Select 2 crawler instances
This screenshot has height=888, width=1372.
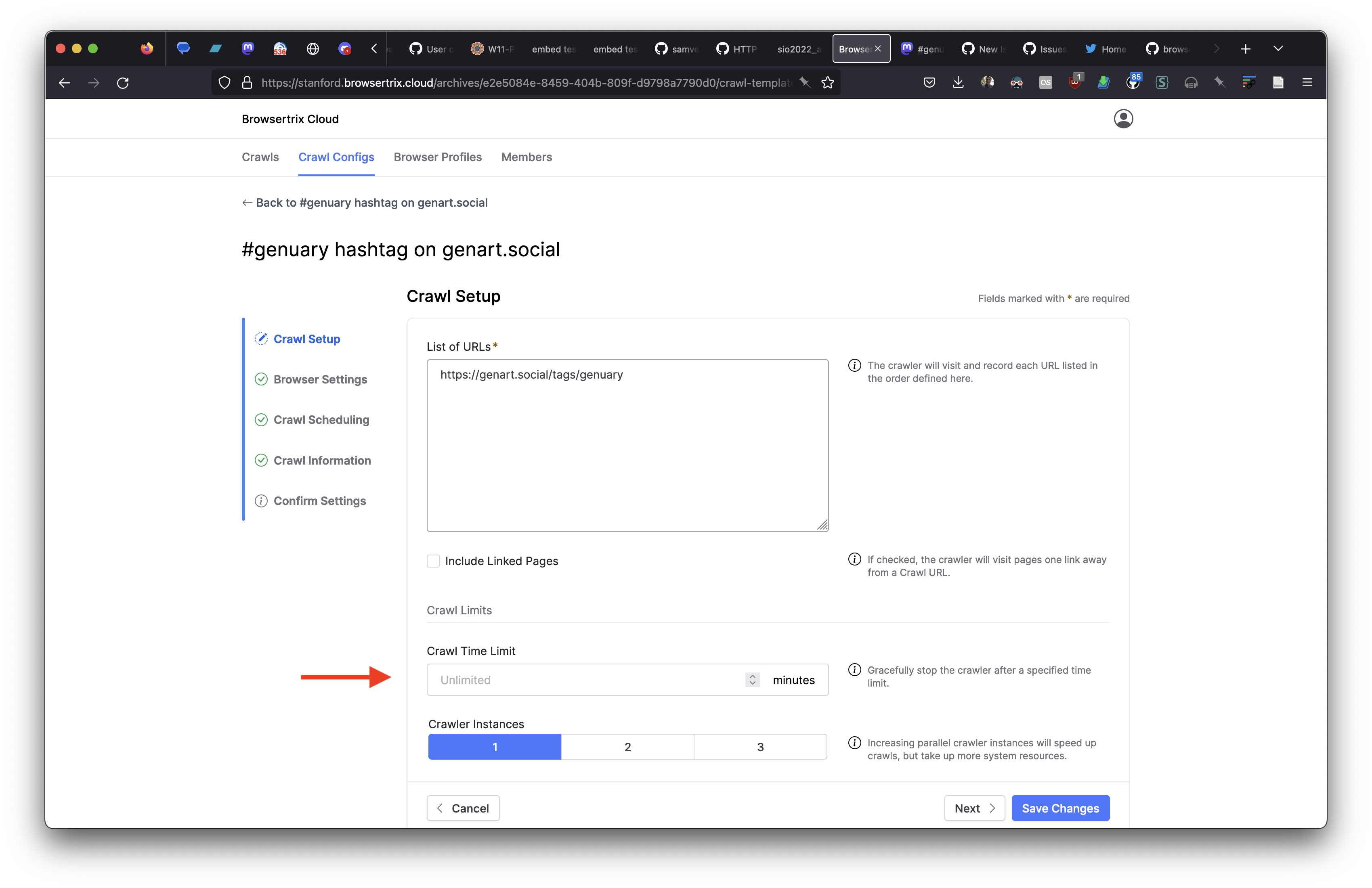(x=627, y=746)
